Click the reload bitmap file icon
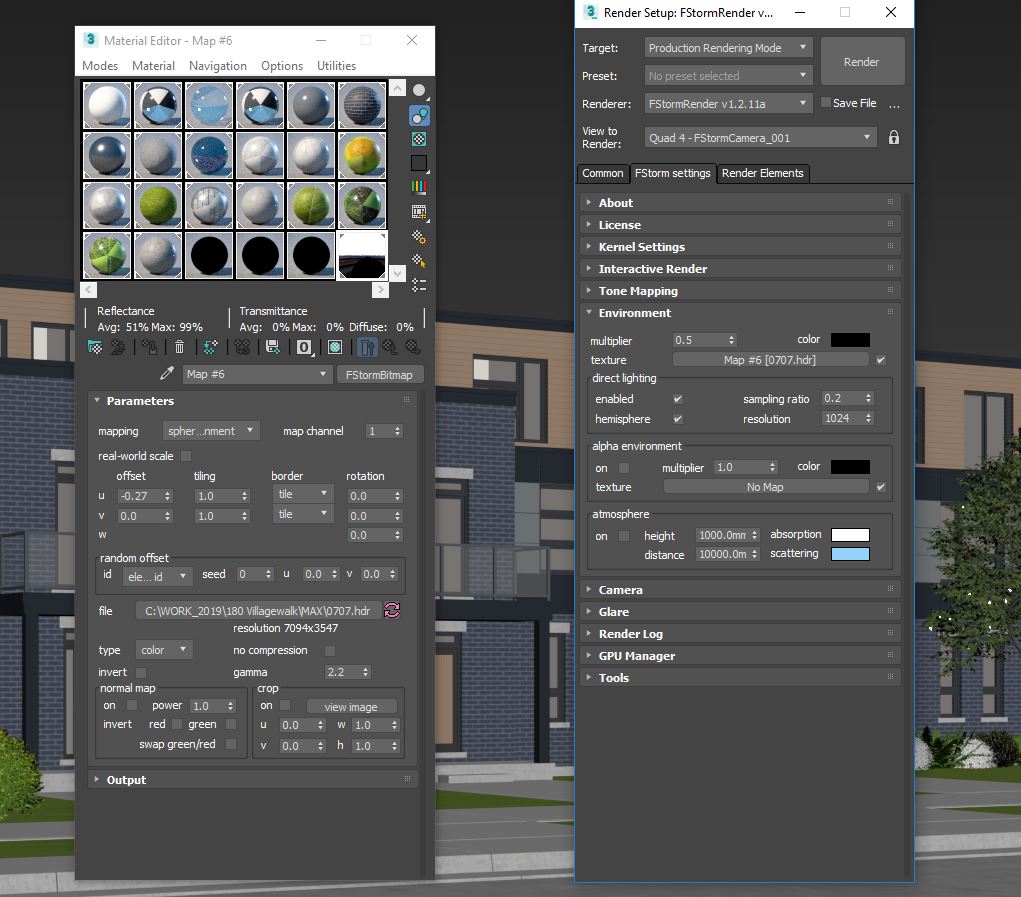The height and width of the screenshot is (897, 1021). click(x=392, y=610)
